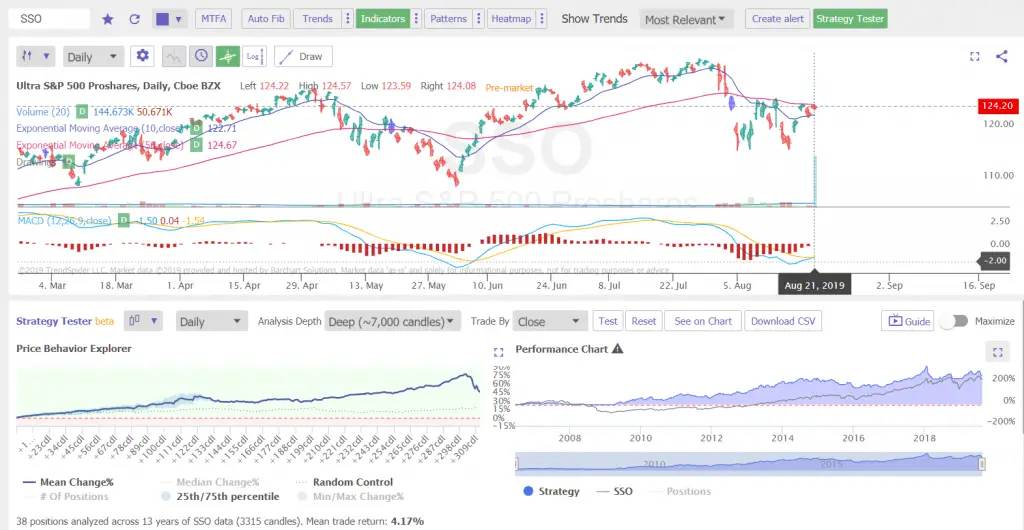Open the Daily timeframe dropdown on the chart
The image size is (1024, 530).
coord(93,57)
